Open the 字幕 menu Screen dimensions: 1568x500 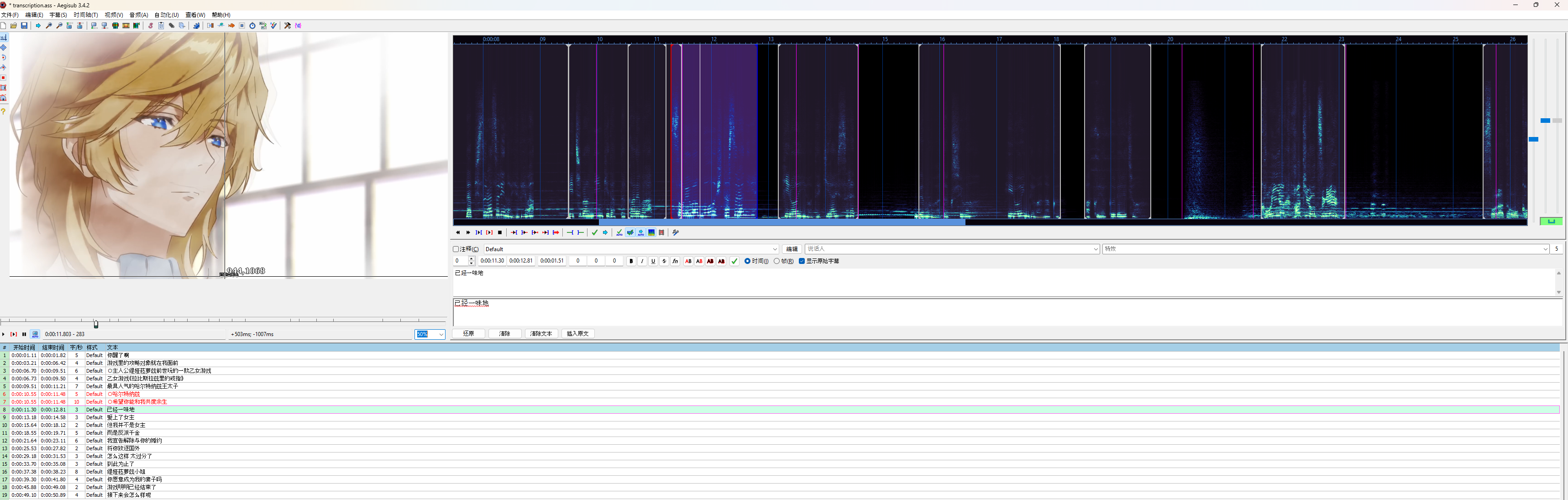click(58, 15)
